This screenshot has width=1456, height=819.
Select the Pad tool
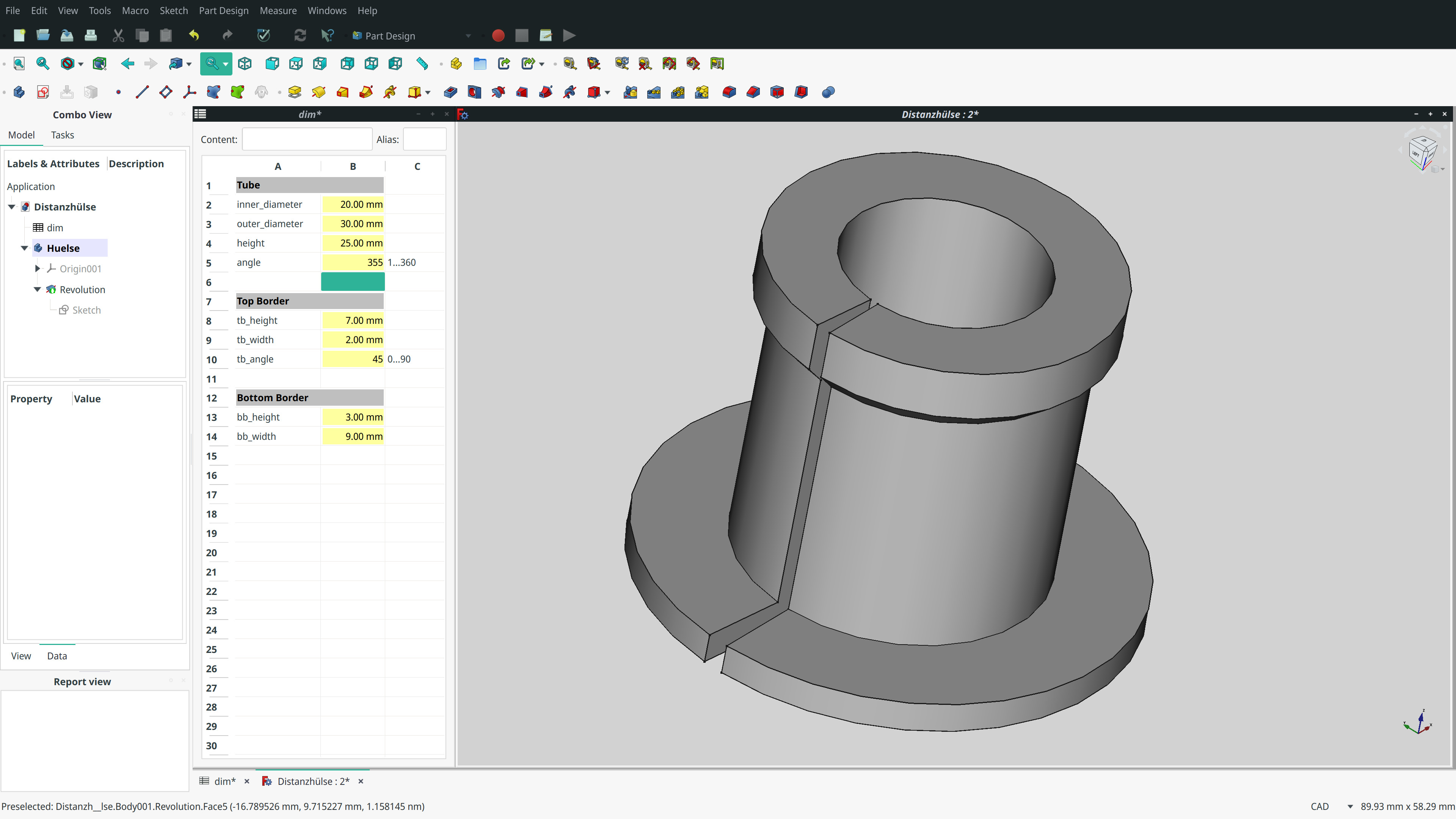pyautogui.click(x=294, y=91)
